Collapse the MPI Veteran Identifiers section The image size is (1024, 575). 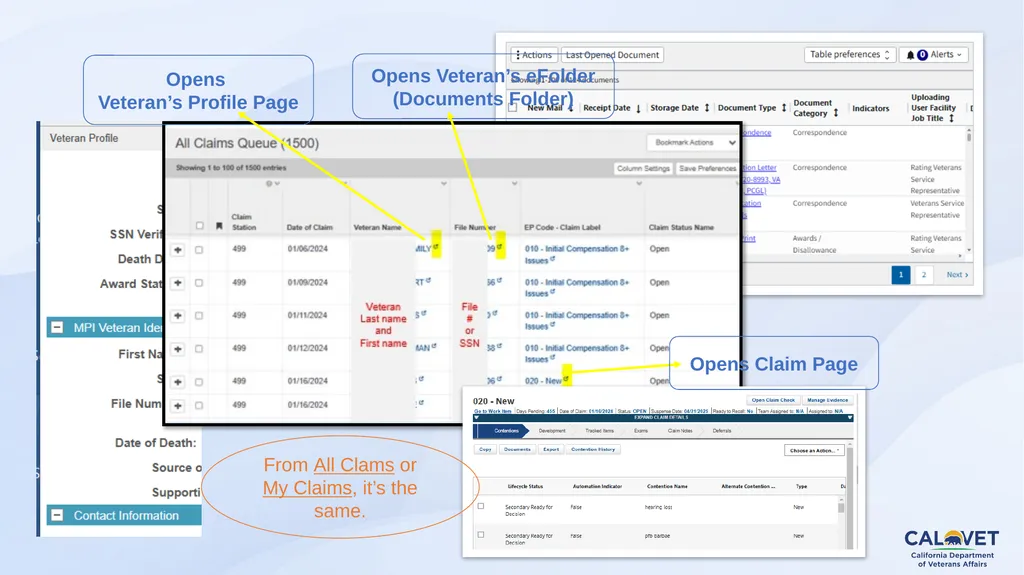point(57,327)
